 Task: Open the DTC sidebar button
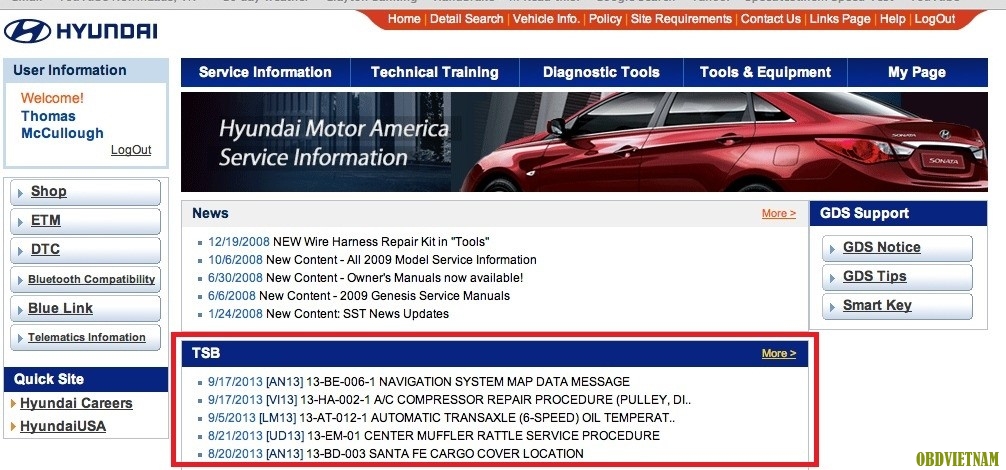pos(85,250)
